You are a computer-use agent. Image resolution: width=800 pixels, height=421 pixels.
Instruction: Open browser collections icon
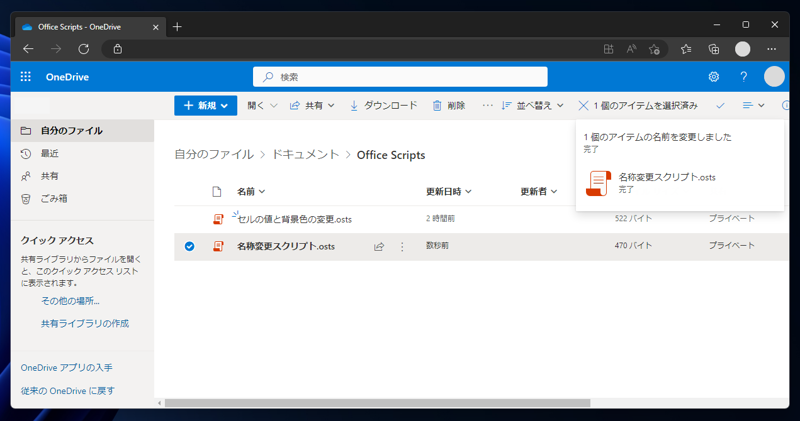[x=714, y=49]
